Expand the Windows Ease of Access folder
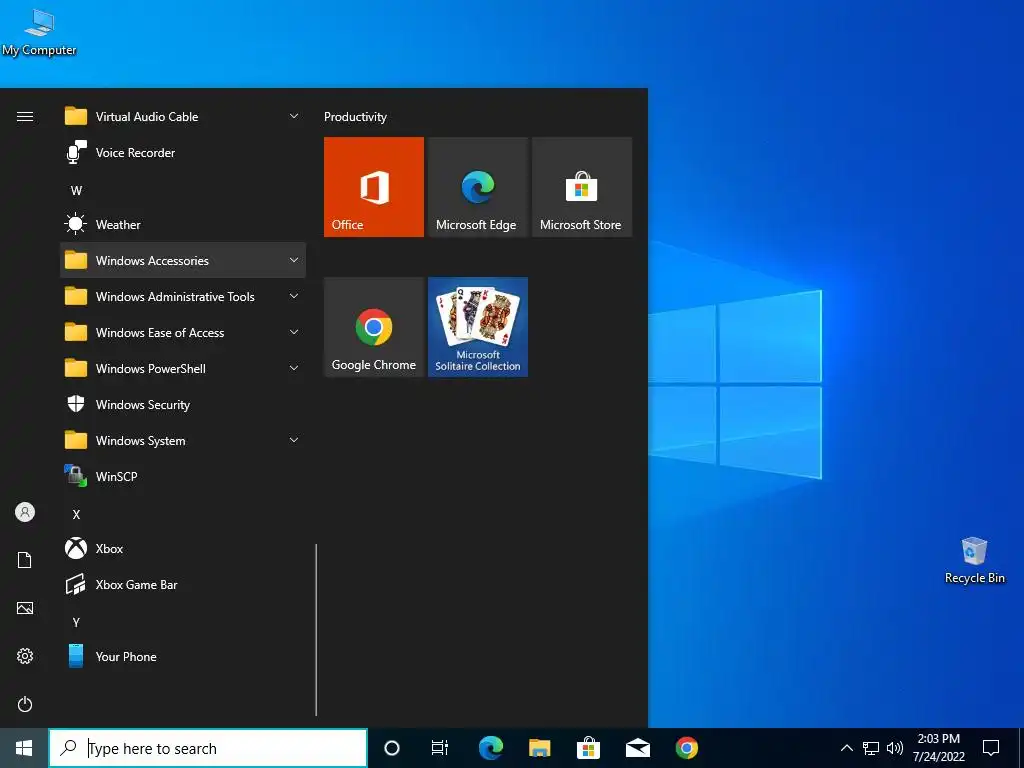1024x768 pixels. [183, 333]
